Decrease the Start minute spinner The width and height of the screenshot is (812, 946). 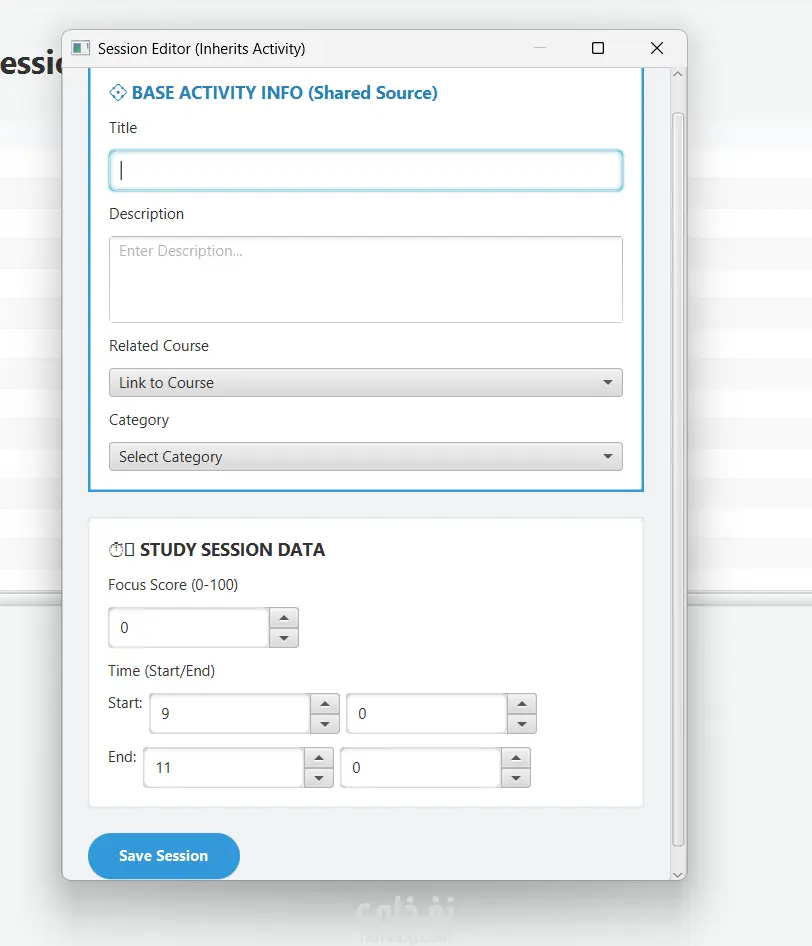tap(522, 723)
